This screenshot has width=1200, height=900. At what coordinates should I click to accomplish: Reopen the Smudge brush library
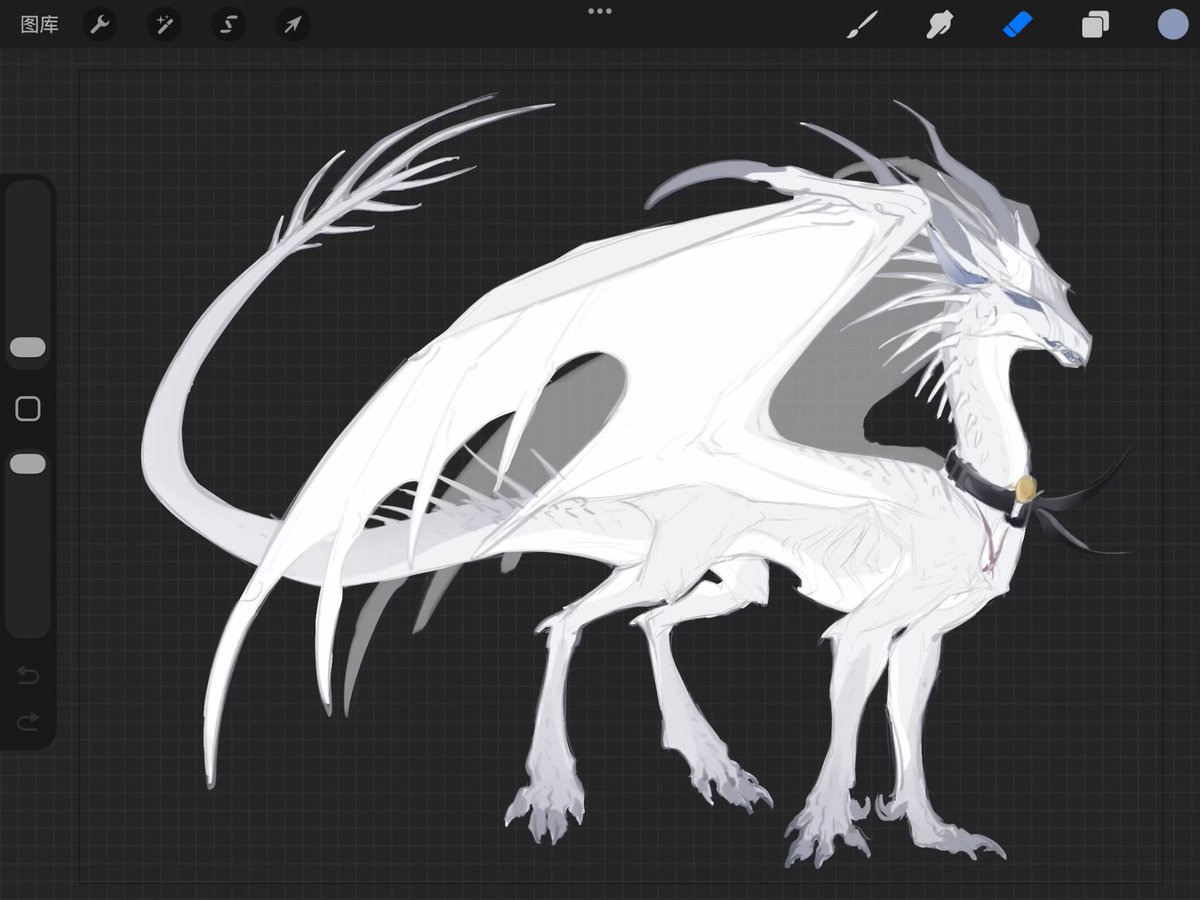940,25
